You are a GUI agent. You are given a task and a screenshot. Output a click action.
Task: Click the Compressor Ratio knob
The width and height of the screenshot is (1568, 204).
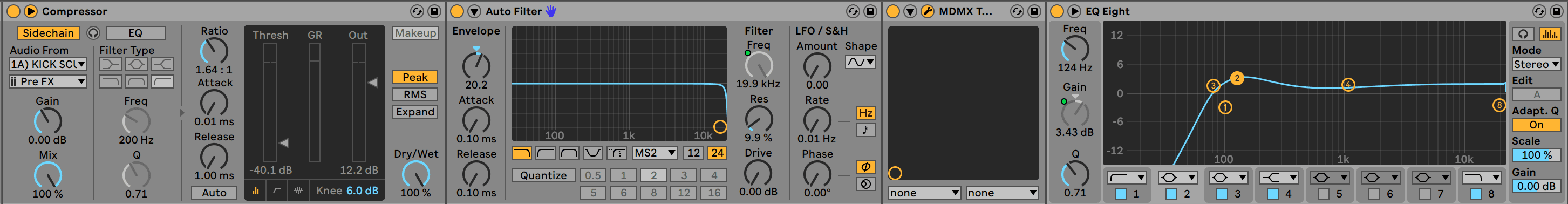pyautogui.click(x=214, y=51)
